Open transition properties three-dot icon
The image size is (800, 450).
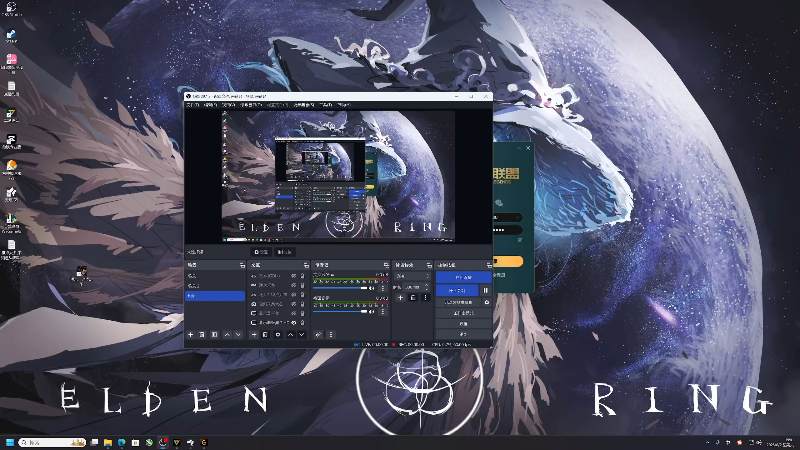(426, 297)
